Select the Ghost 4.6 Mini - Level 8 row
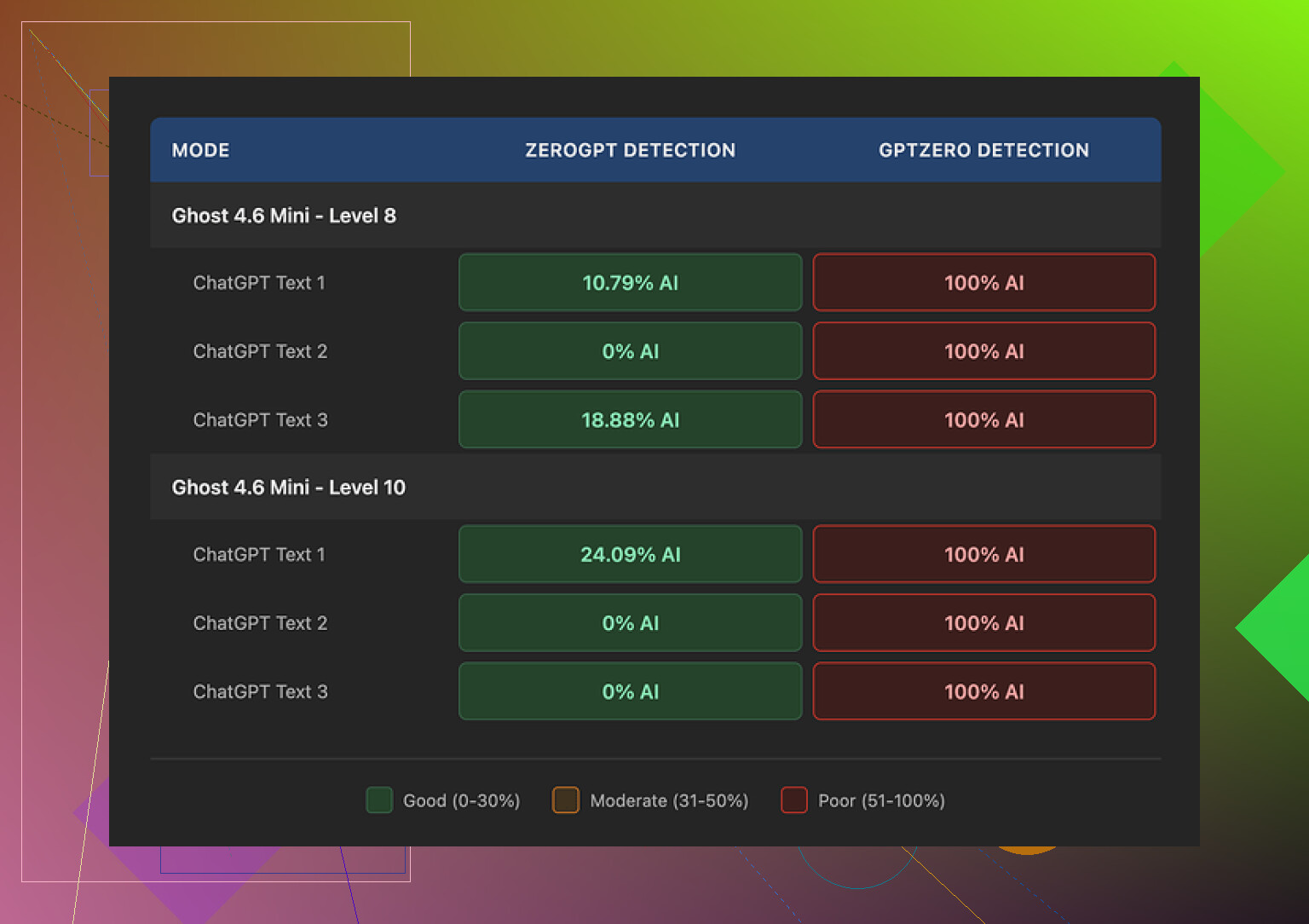Image resolution: width=1309 pixels, height=924 pixels. pos(284,216)
